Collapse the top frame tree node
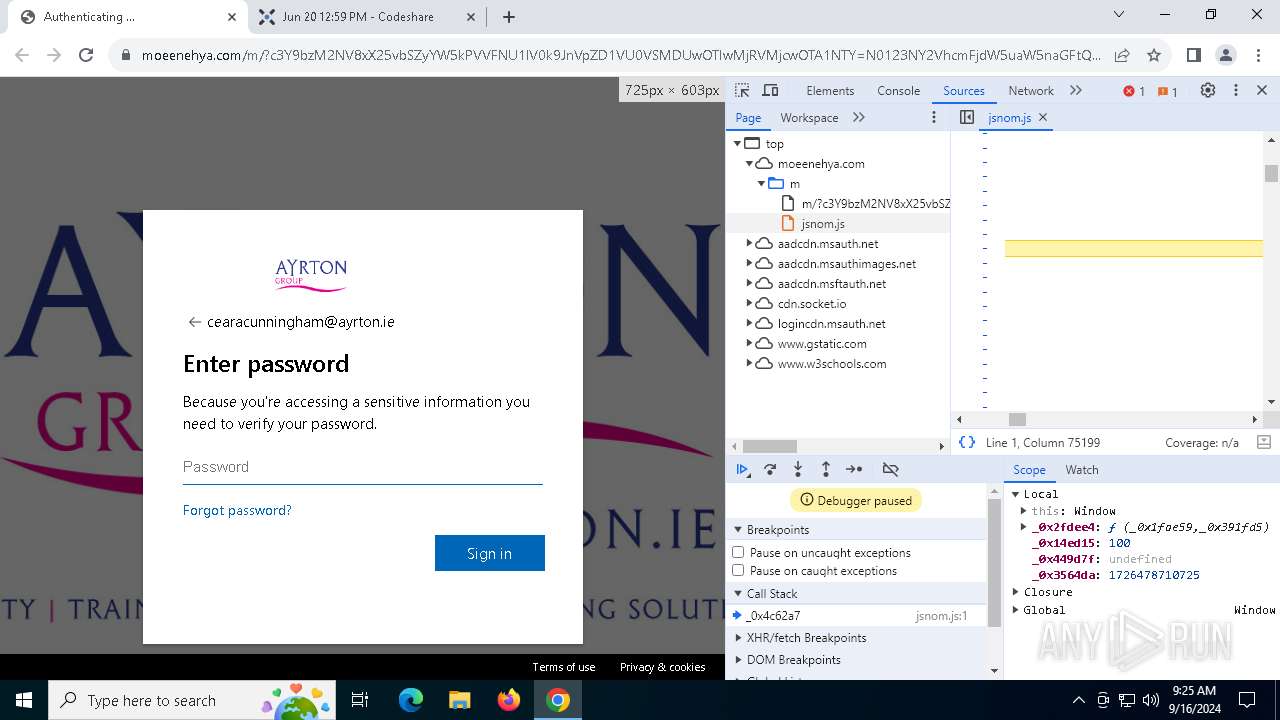 coord(738,144)
